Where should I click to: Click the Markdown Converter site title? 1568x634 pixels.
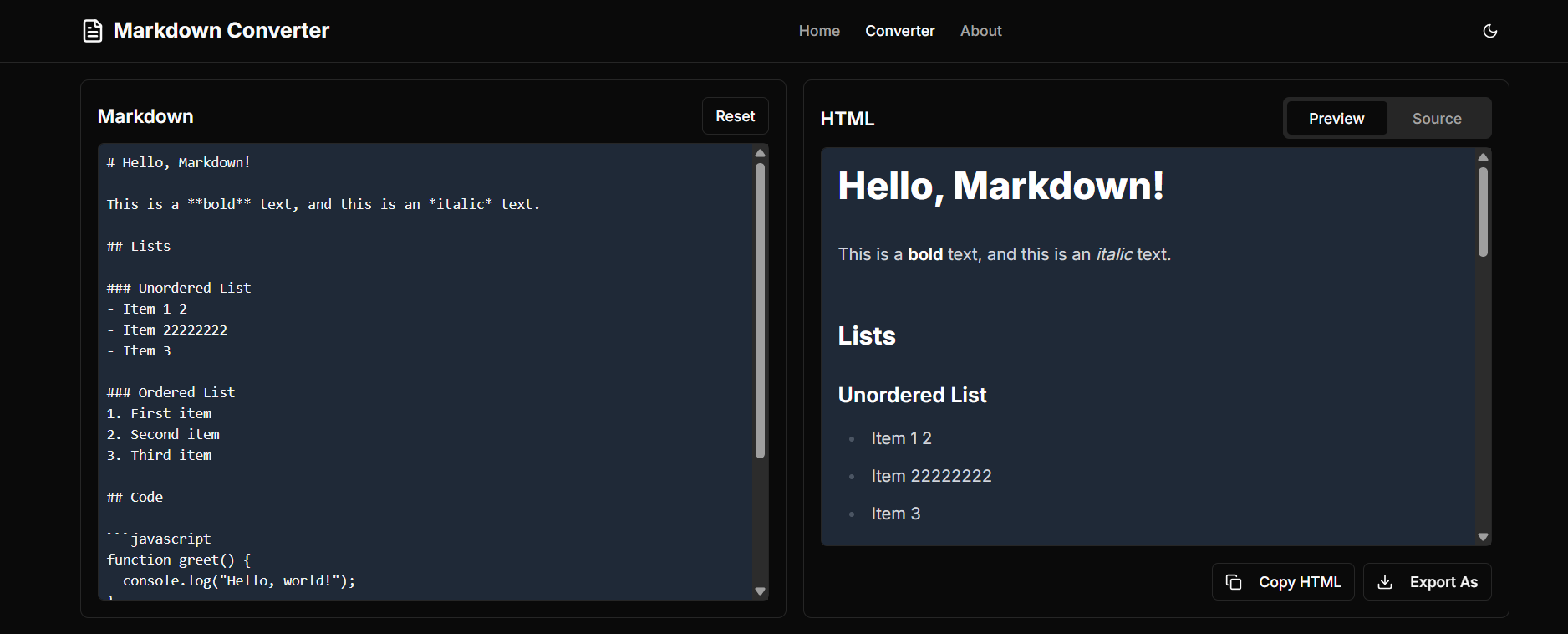tap(221, 31)
